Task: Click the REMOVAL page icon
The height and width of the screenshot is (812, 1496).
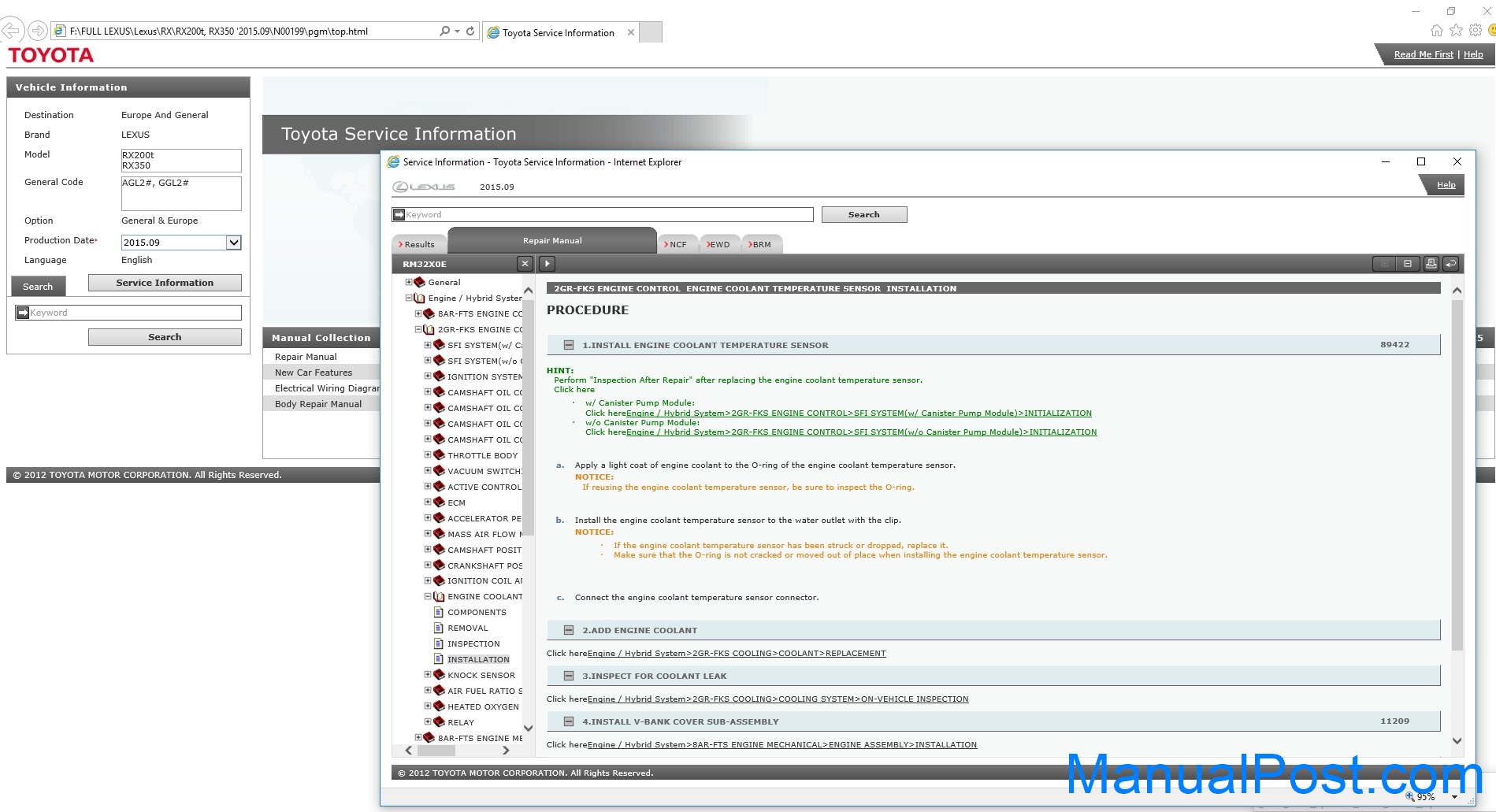Action: 439,628
